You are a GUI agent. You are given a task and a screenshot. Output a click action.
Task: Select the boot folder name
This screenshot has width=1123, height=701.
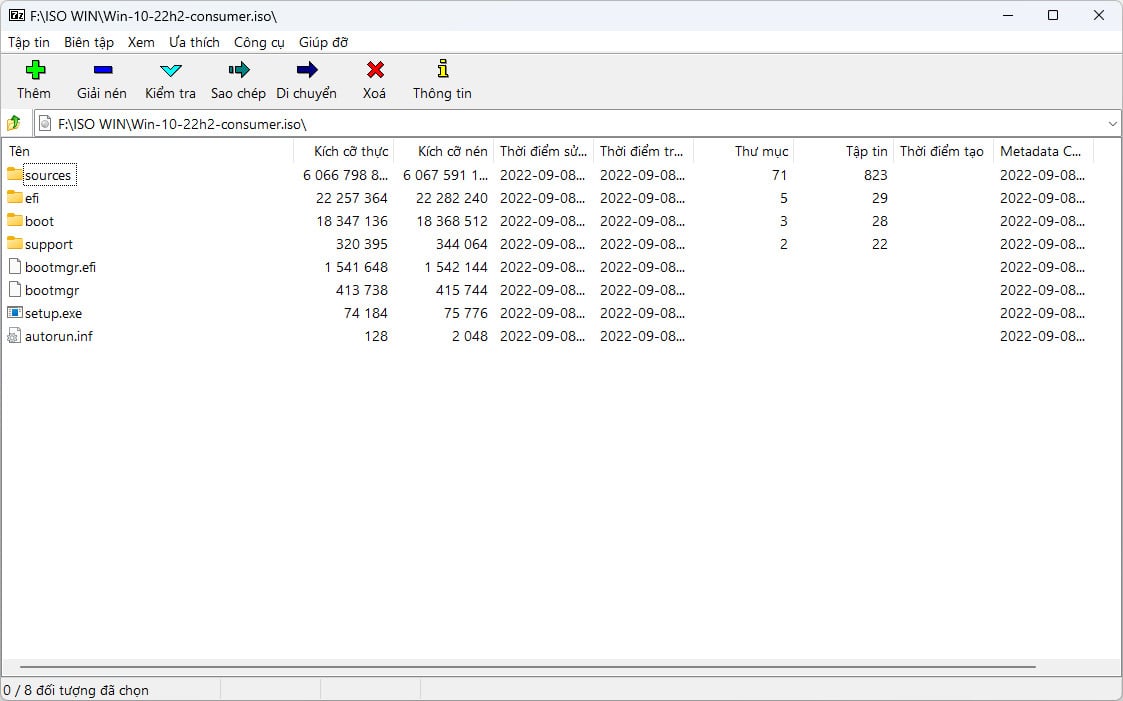[x=39, y=221]
